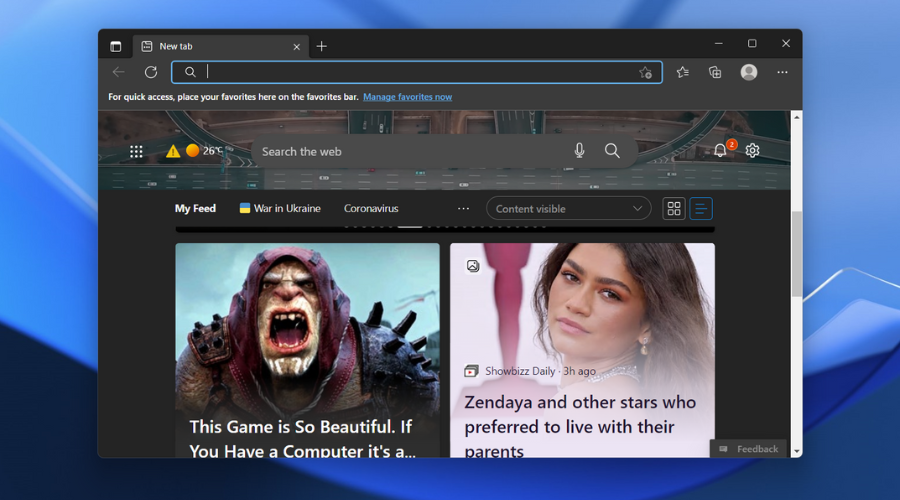The width and height of the screenshot is (900, 500).
Task: Expand the Content visible dropdown
Action: (568, 208)
